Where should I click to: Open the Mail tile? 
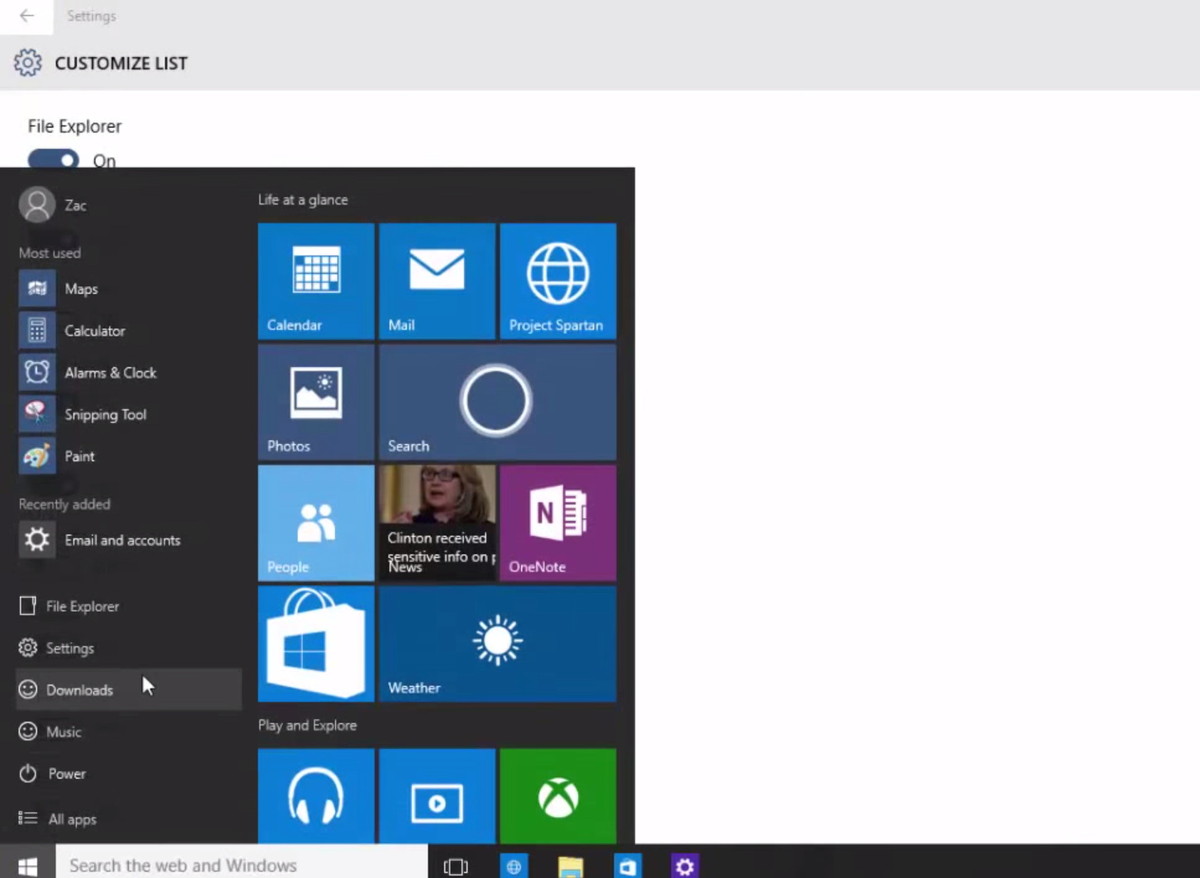coord(437,281)
